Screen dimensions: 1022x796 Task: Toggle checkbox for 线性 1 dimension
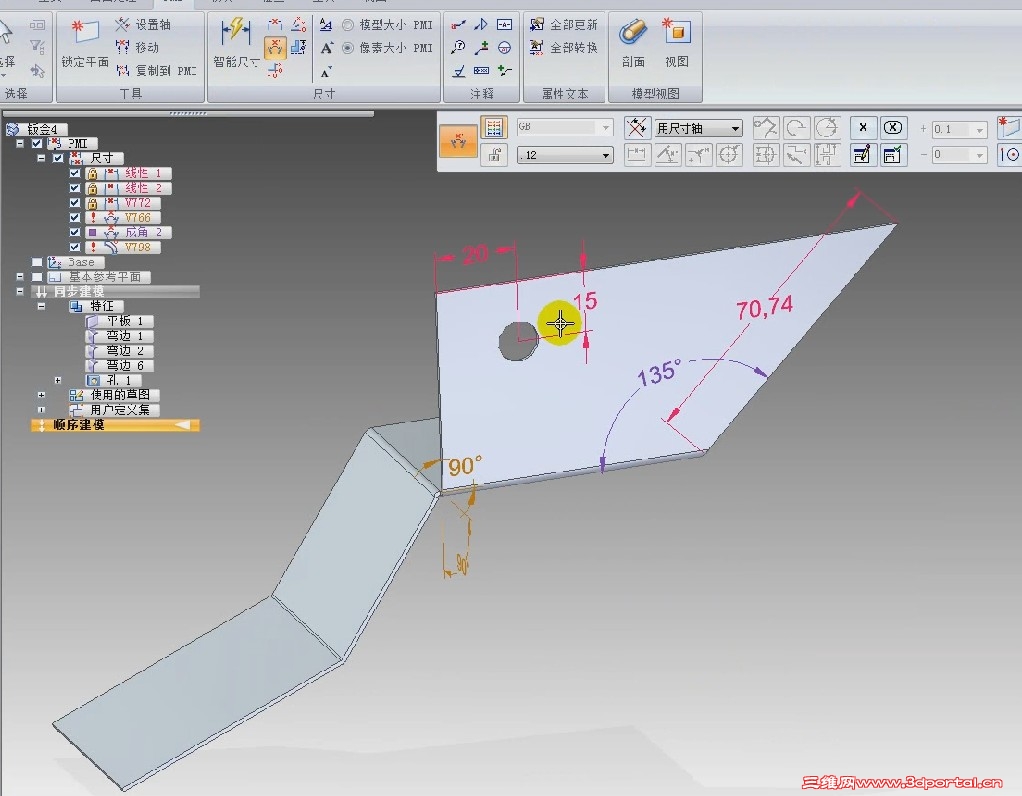pyautogui.click(x=74, y=173)
